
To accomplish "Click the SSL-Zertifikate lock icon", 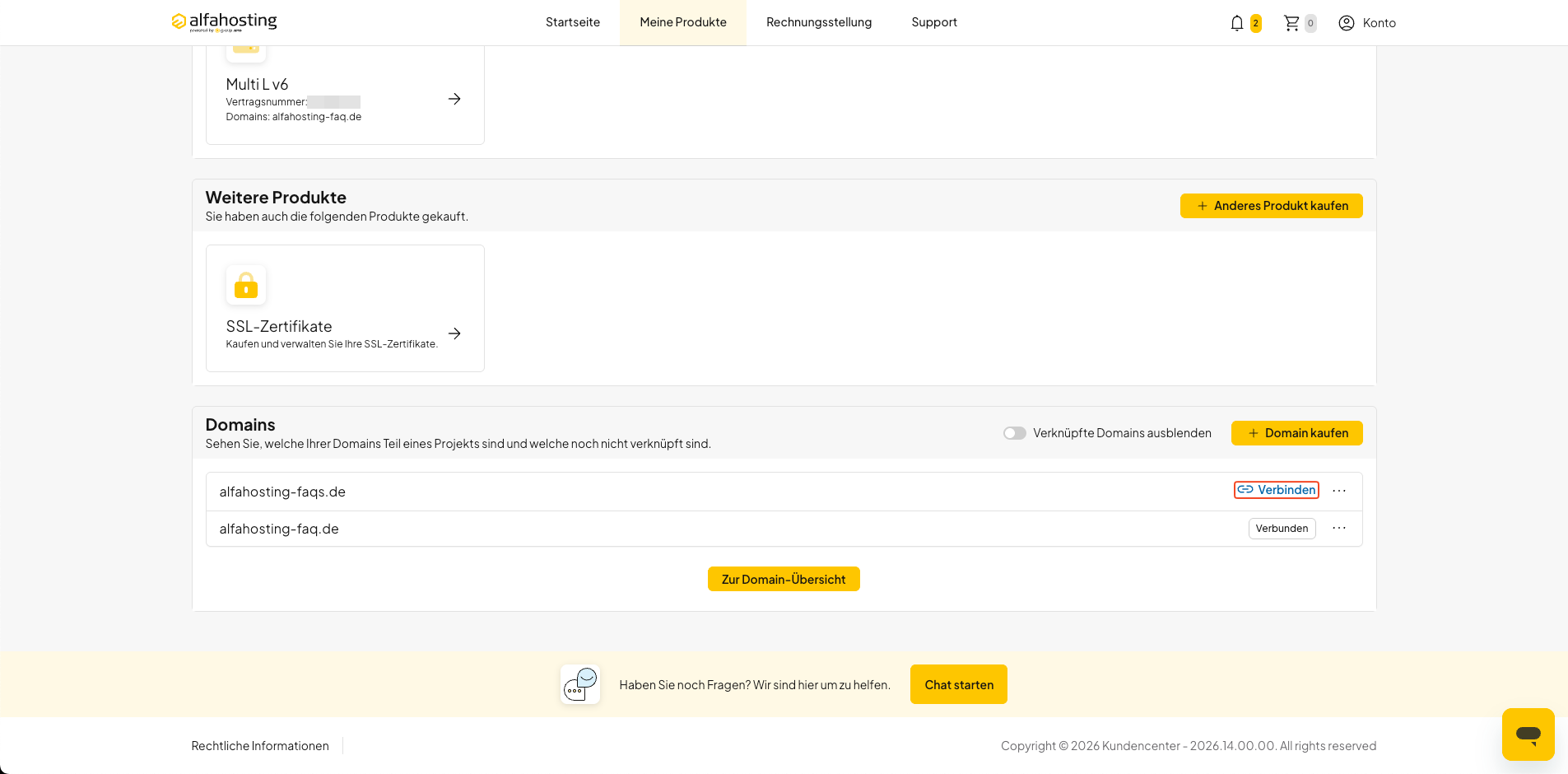I will click(x=246, y=285).
